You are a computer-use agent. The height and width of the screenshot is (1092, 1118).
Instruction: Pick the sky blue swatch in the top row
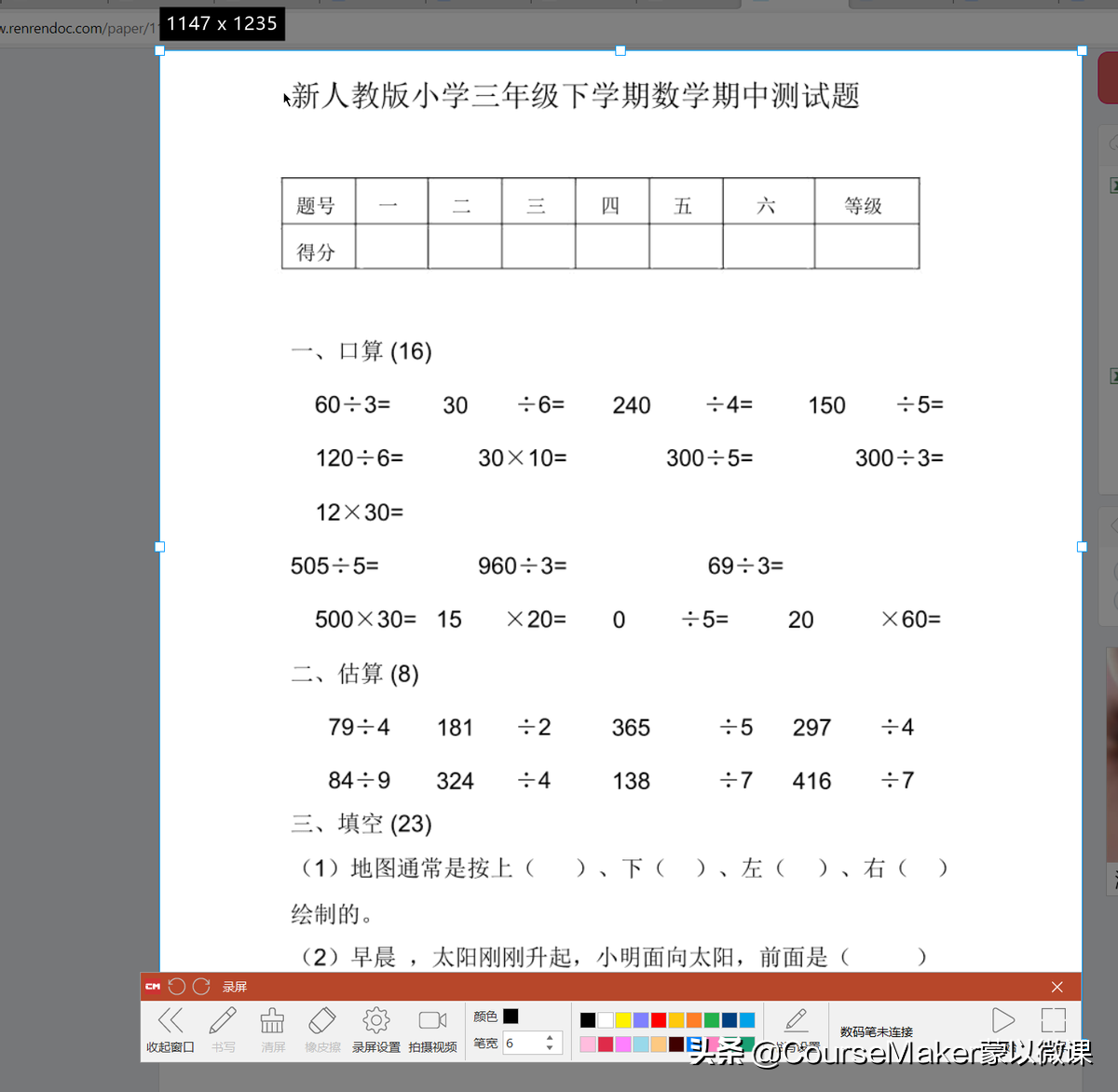click(x=747, y=1020)
